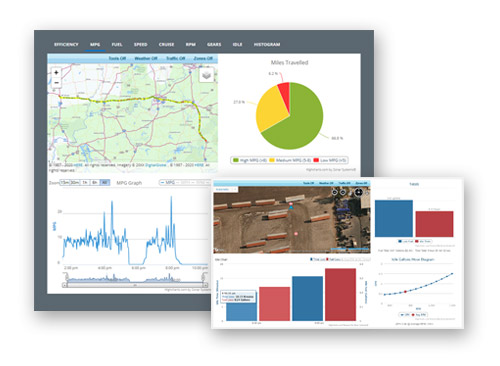500x366 pixels.
Task: Zoom in on the route map
Action: tap(56, 72)
